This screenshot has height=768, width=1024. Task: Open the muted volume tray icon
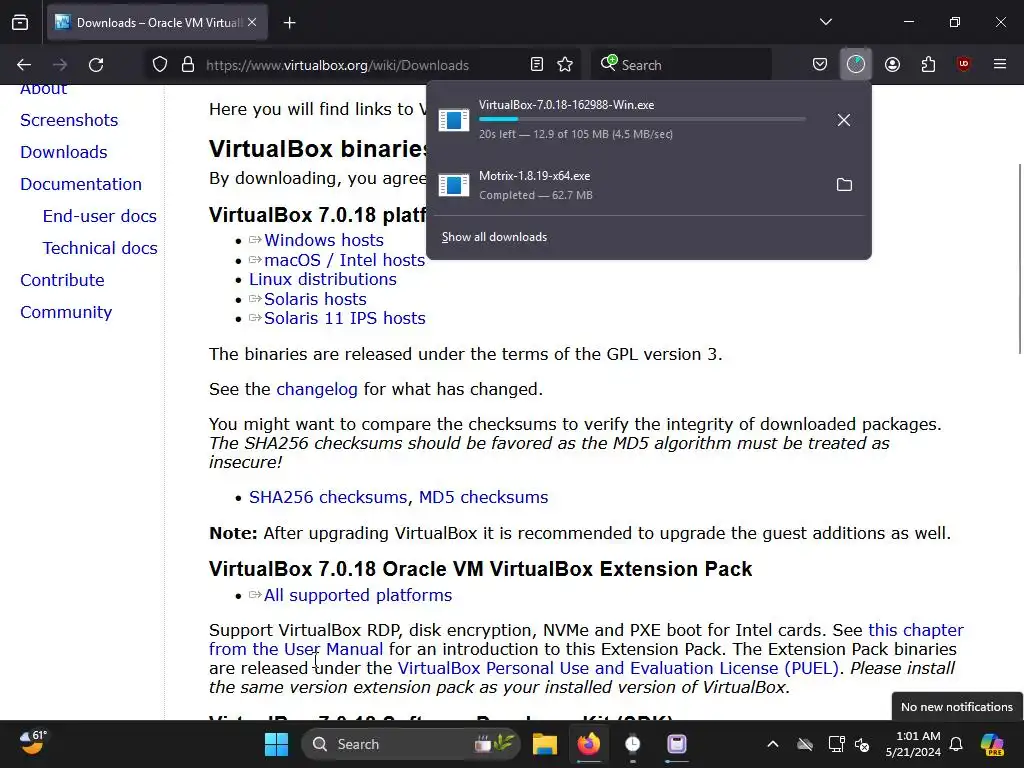862,744
